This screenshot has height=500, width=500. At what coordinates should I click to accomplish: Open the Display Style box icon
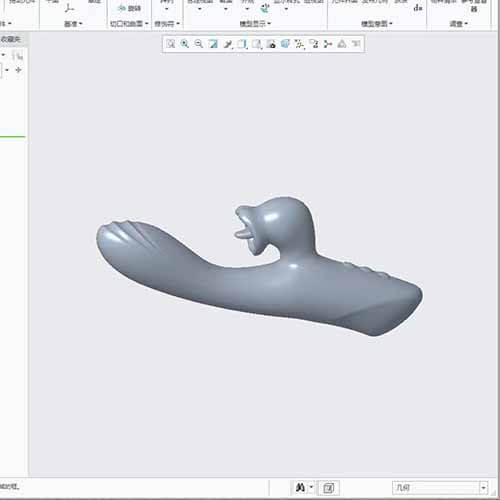242,44
